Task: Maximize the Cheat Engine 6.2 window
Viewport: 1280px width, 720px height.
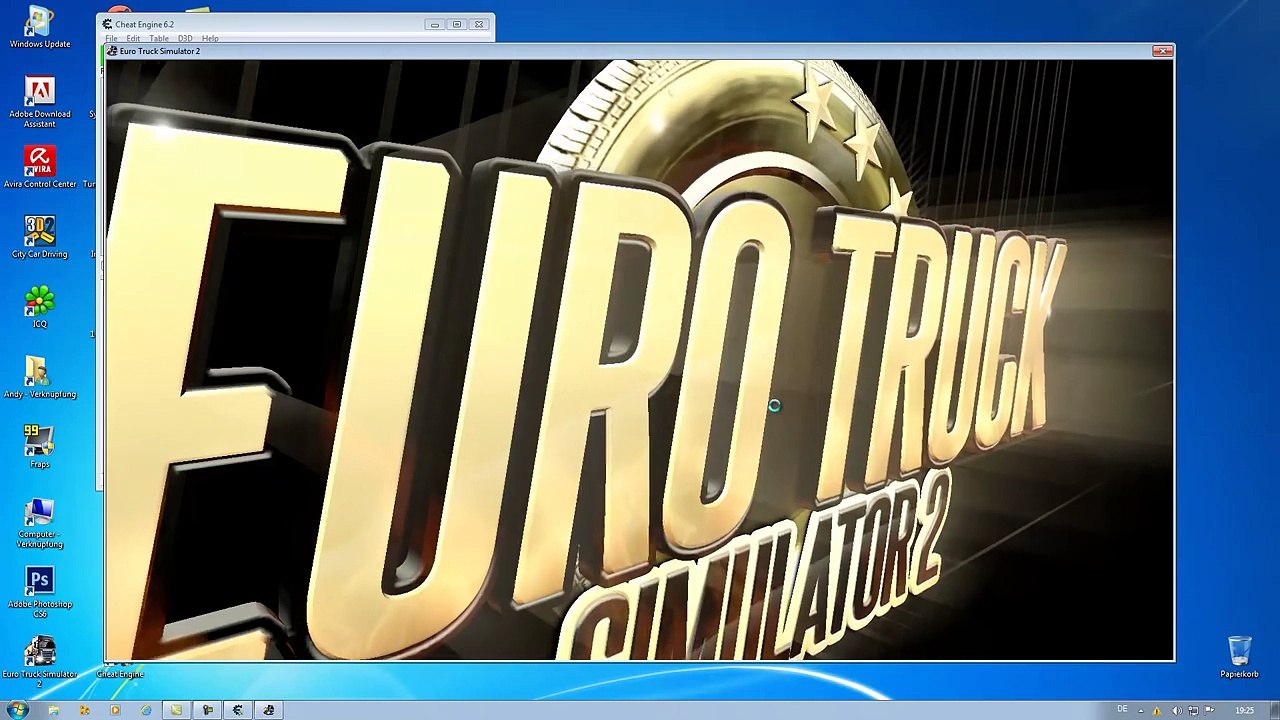Action: tap(457, 24)
